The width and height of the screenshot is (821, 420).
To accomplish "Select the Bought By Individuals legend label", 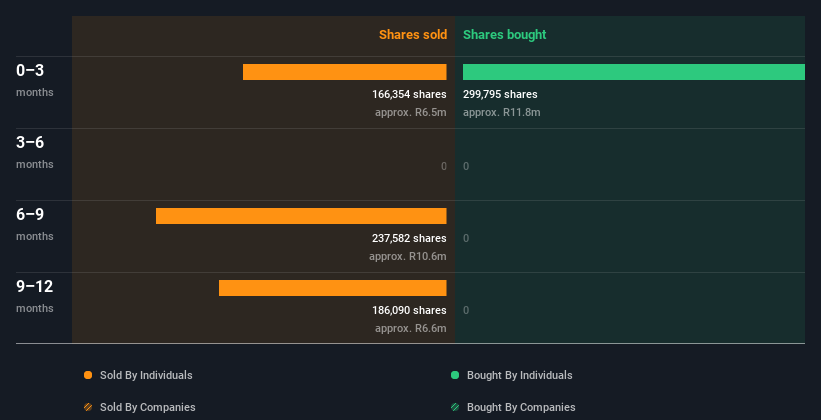I will (519, 375).
